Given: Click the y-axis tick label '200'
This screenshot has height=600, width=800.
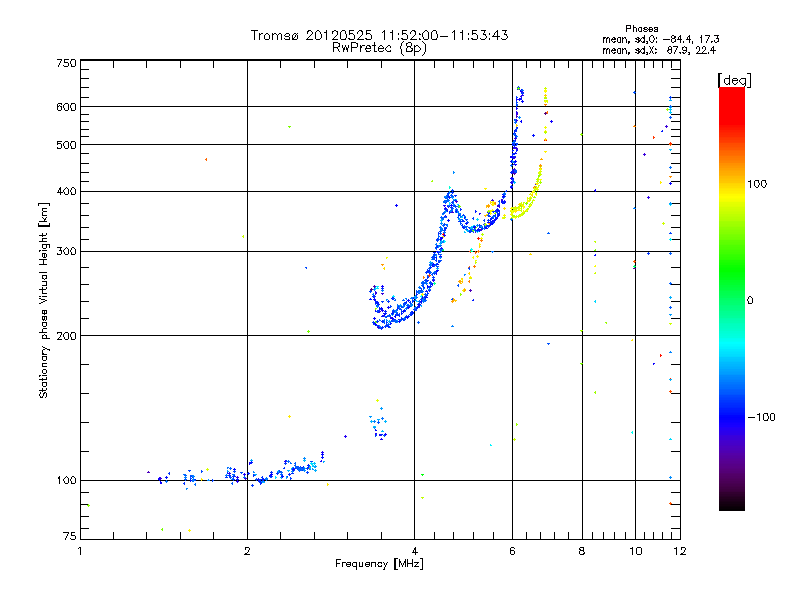Looking at the screenshot, I should pyautogui.click(x=66, y=336).
